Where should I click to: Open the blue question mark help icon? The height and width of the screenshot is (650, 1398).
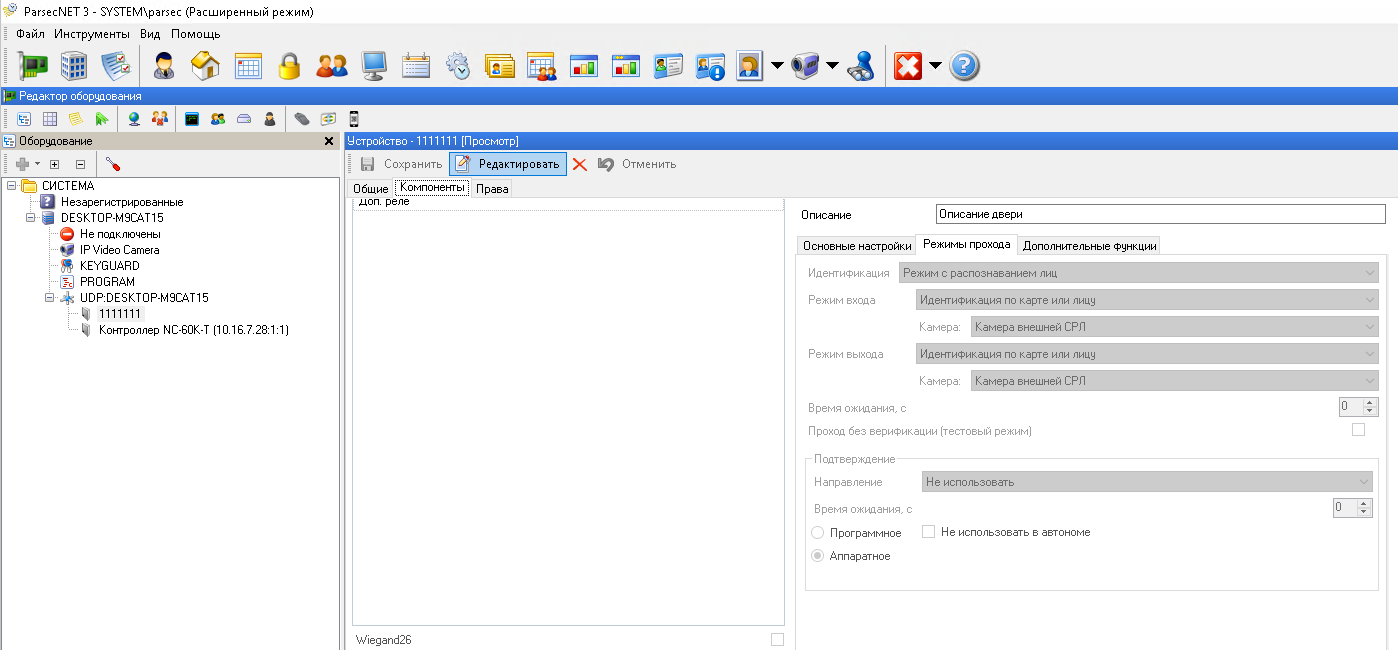pyautogui.click(x=963, y=66)
